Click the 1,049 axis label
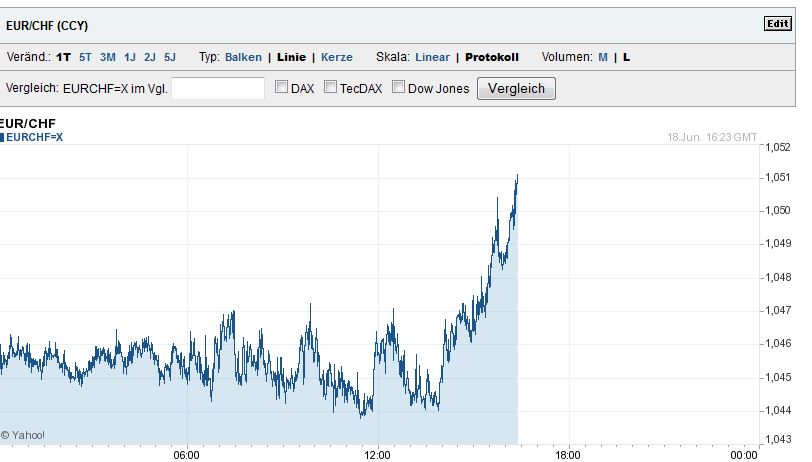The height and width of the screenshot is (462, 812). click(778, 243)
